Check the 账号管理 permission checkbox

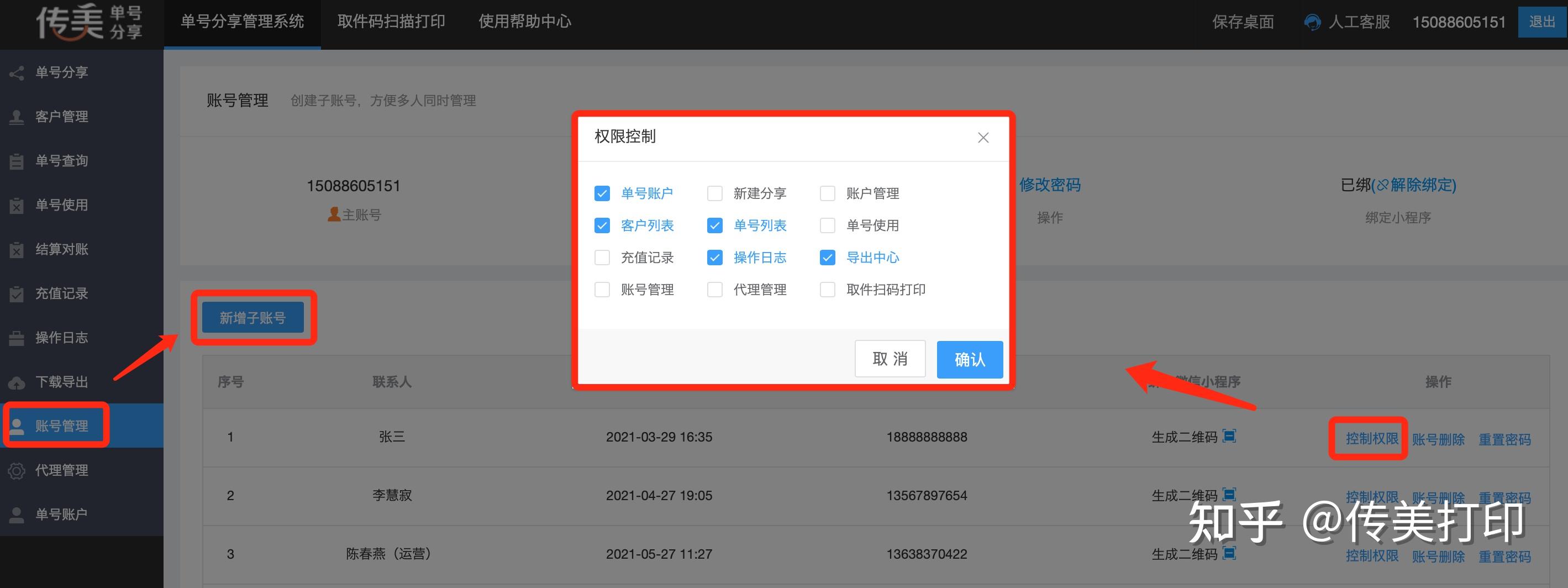[x=602, y=290]
